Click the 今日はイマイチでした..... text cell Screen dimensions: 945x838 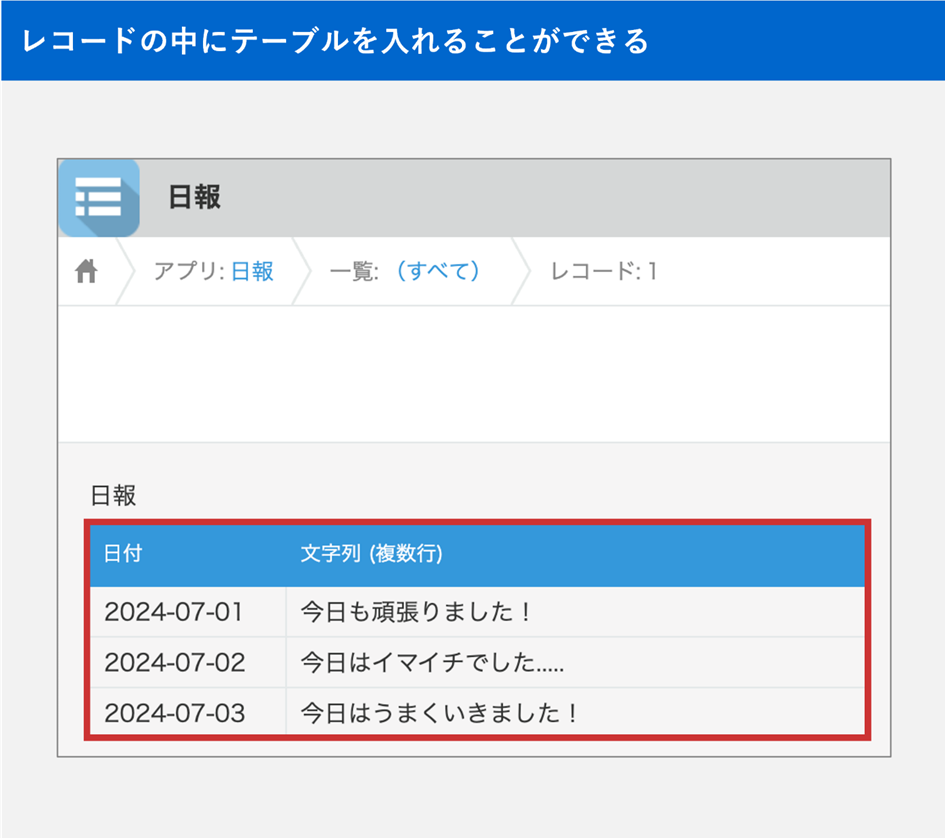pos(433,662)
